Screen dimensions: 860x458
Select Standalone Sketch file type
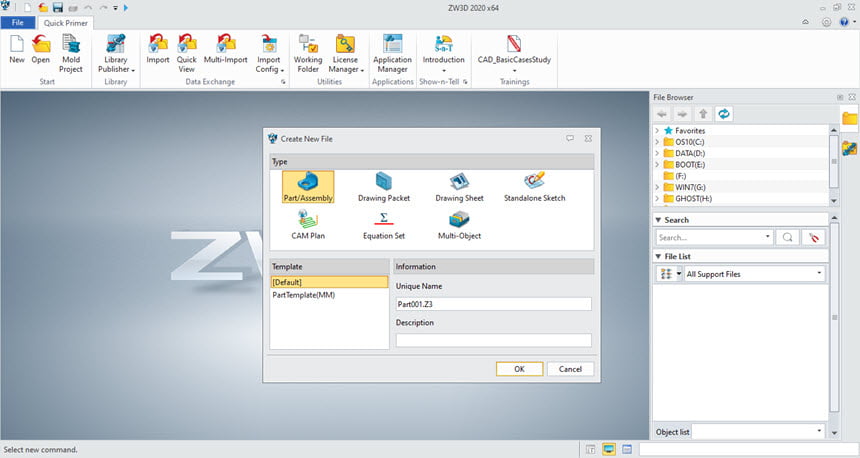pyautogui.click(x=534, y=187)
